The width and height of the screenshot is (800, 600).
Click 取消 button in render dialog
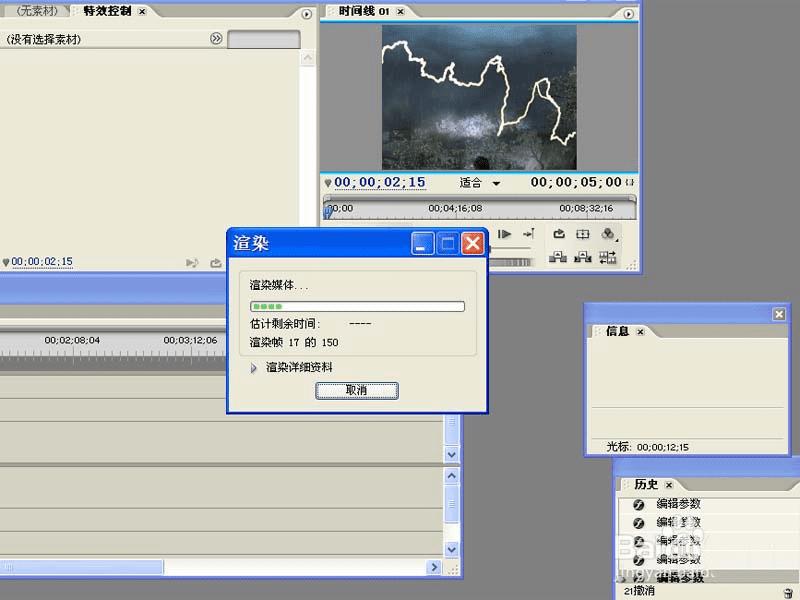357,390
